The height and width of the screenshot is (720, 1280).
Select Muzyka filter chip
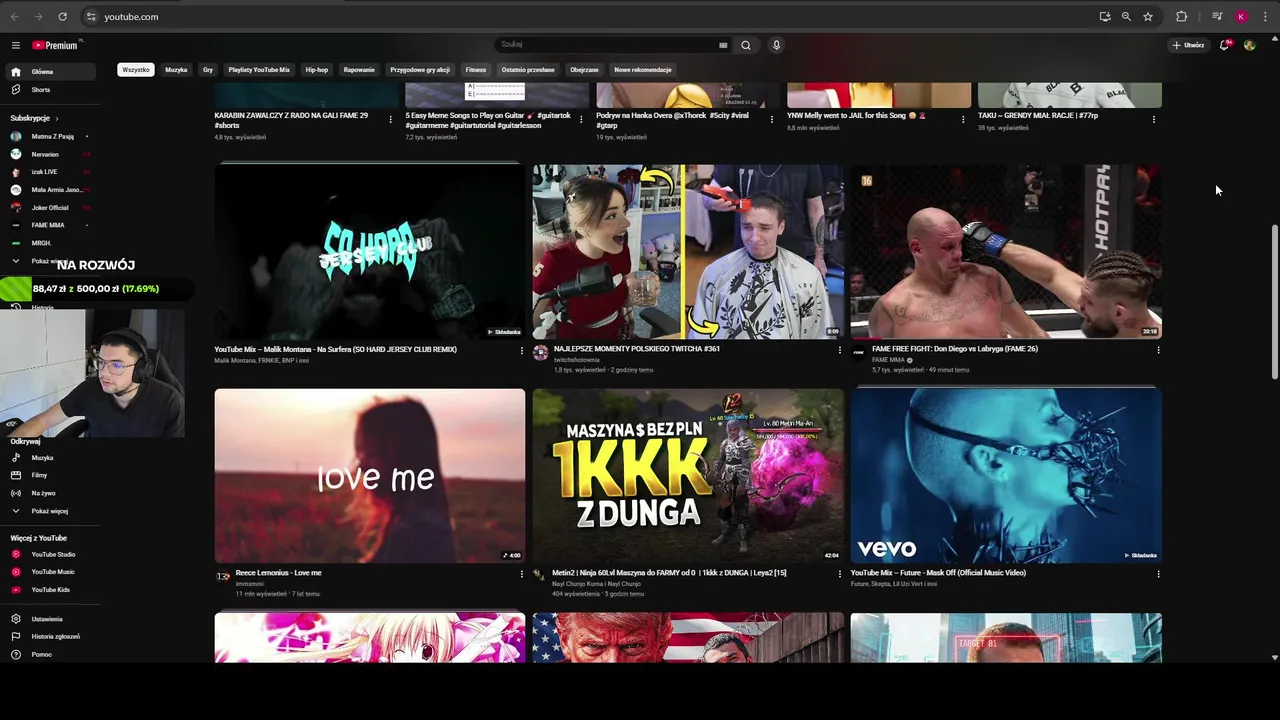point(176,70)
